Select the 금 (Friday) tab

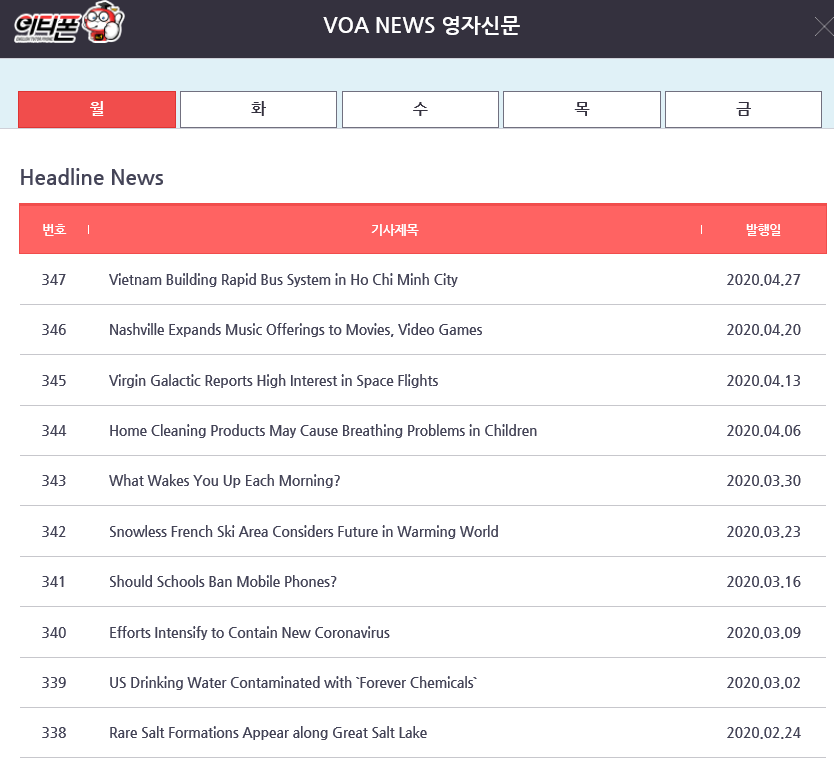tap(743, 110)
